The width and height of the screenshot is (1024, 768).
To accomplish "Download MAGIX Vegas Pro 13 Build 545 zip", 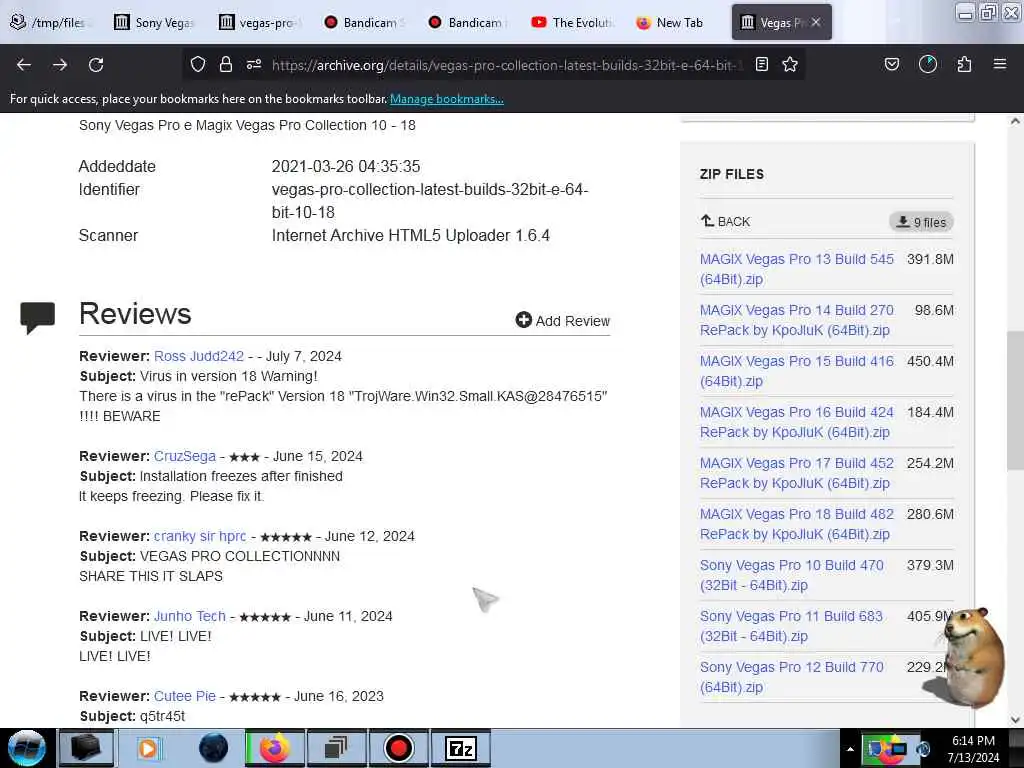I will [797, 269].
